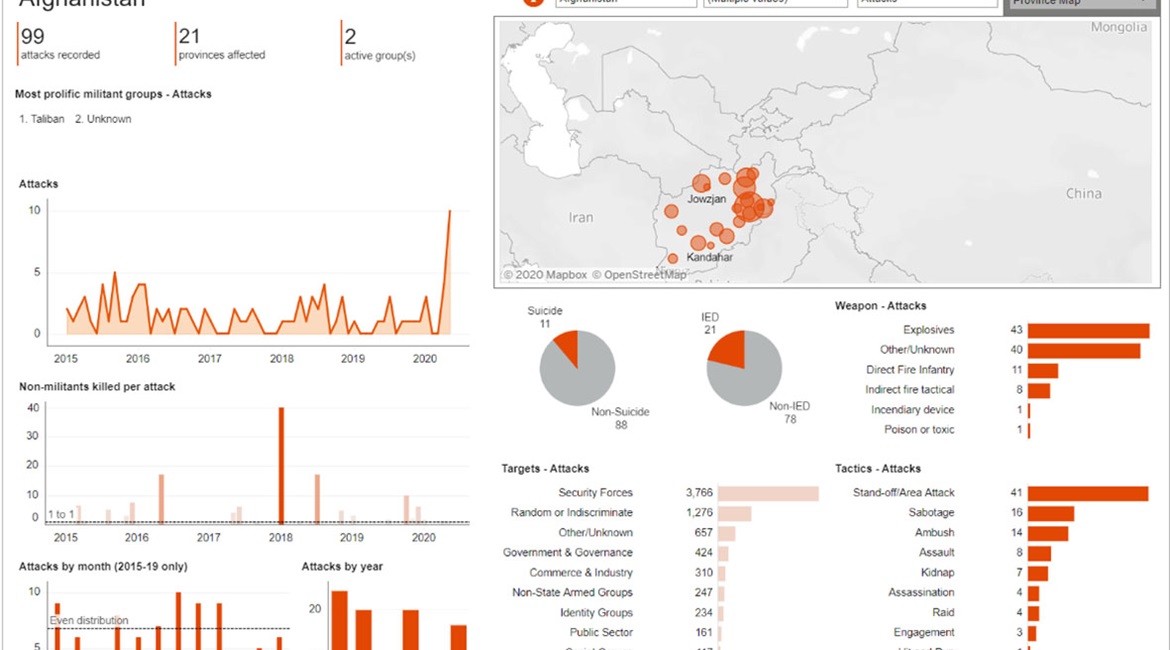Open the © OpenStreetMap attribution link
Viewport: 1170px width, 650px height.
[x=639, y=275]
